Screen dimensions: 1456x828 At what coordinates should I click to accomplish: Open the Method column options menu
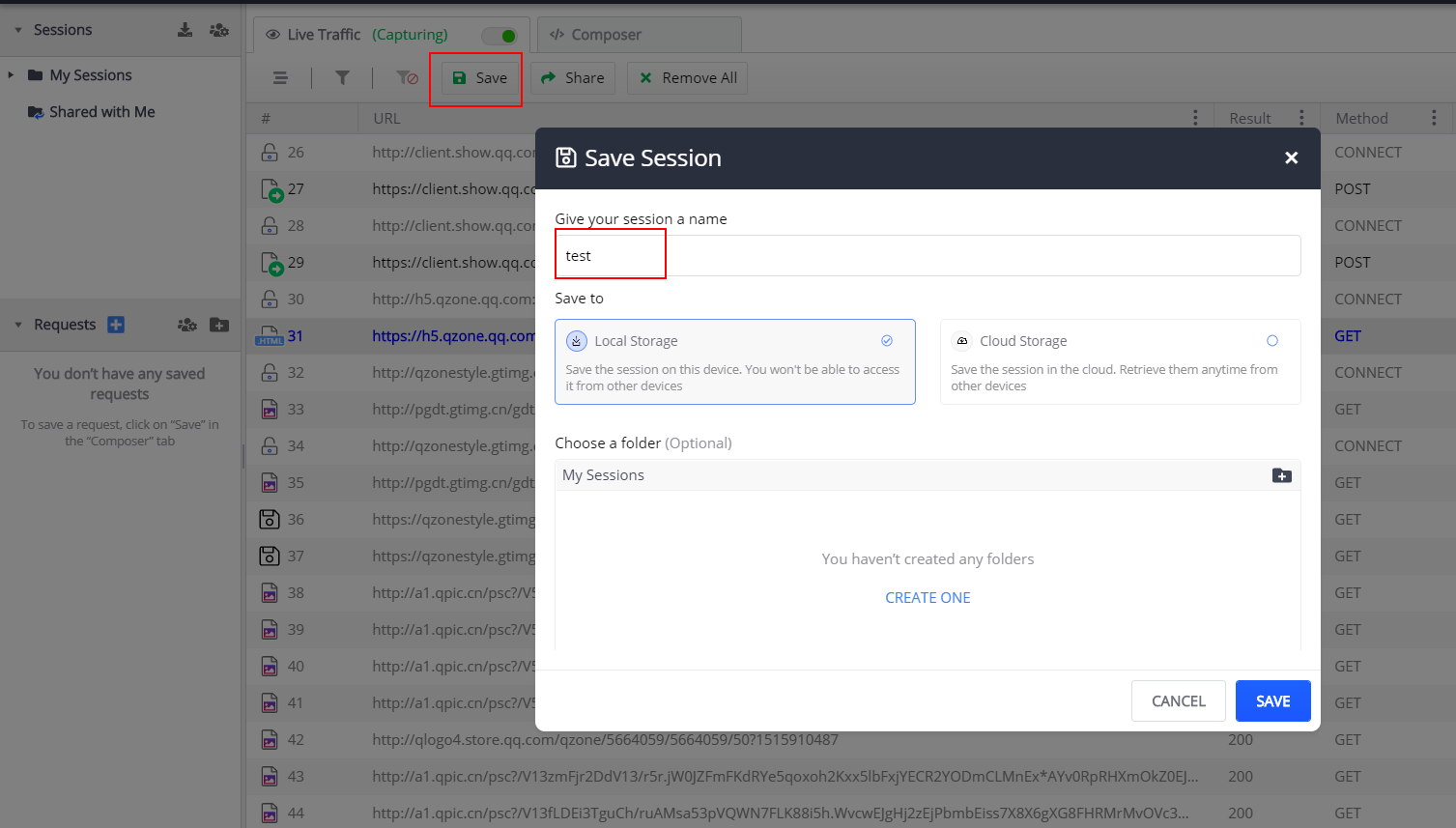(x=1434, y=118)
